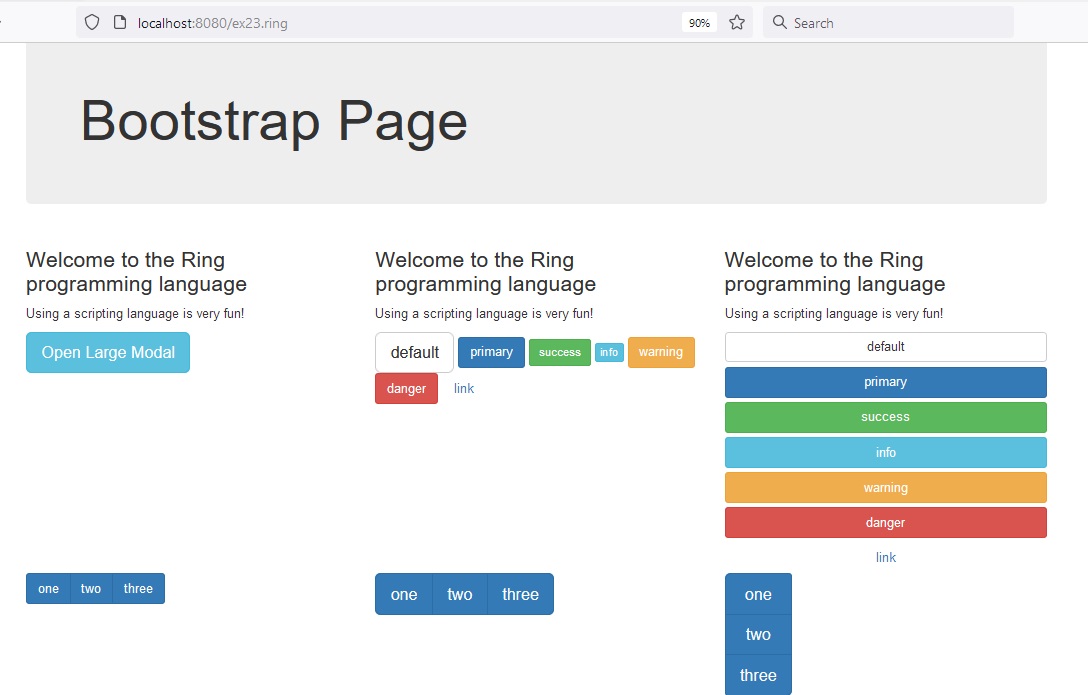Screen dimensions: 1088x695
Task: Click the danger button in the right column
Action: click(885, 522)
